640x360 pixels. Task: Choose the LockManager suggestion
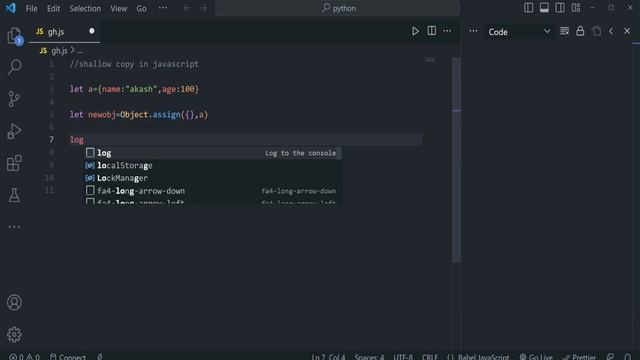point(213,178)
